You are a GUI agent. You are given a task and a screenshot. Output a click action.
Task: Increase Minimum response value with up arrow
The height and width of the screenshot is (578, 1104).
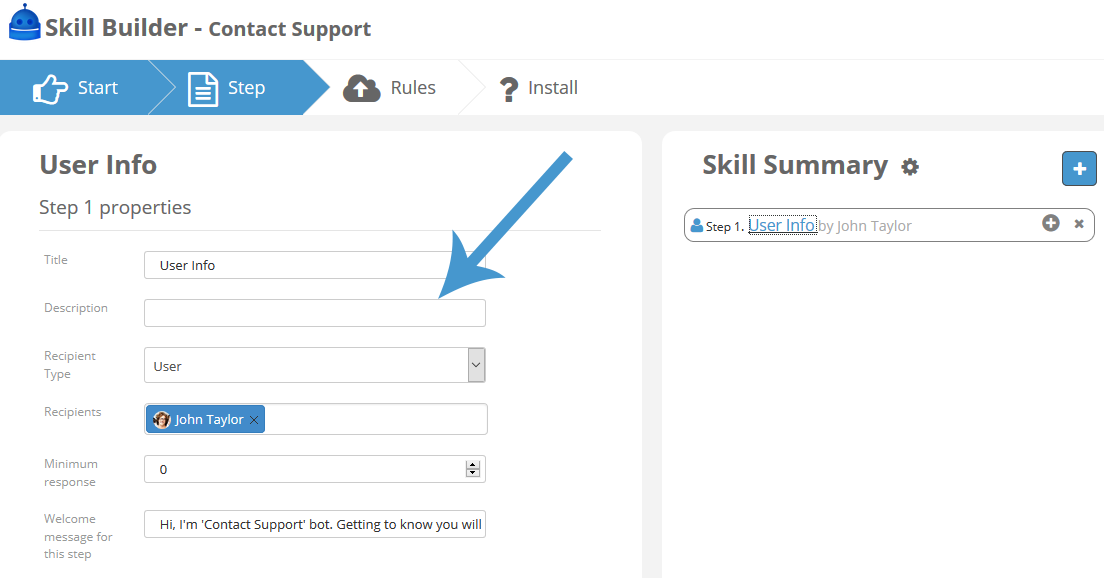tap(472, 465)
